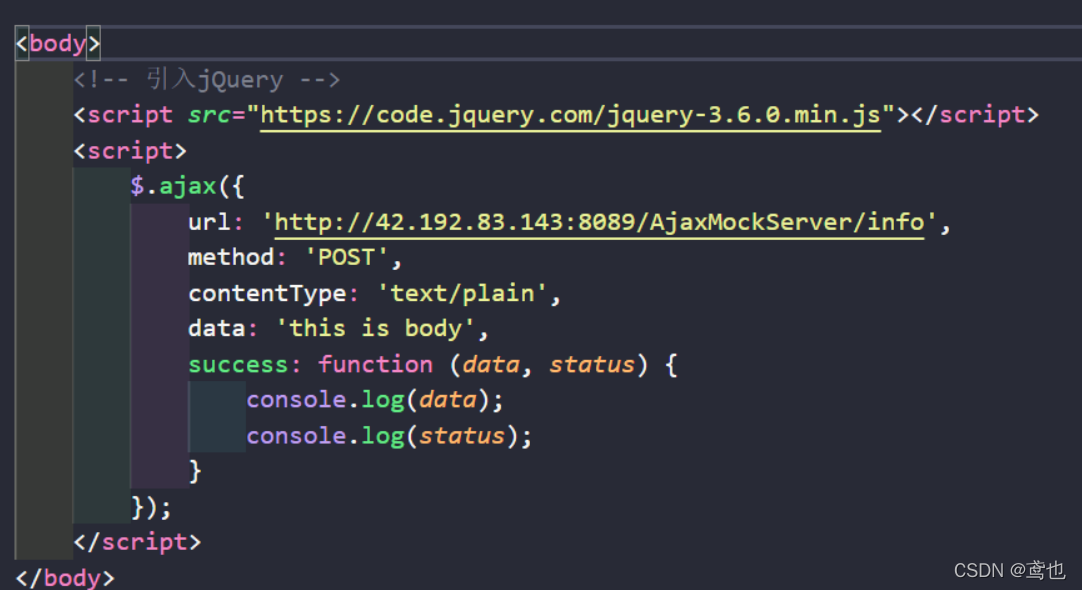
Task: Click the success property key
Action: pyautogui.click(x=238, y=365)
